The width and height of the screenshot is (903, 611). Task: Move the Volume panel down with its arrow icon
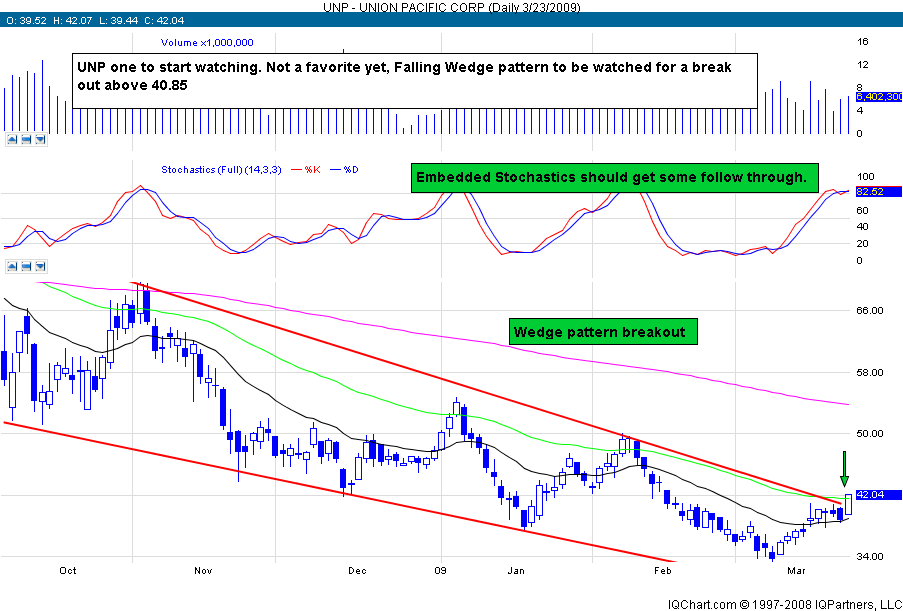pyautogui.click(x=40, y=139)
